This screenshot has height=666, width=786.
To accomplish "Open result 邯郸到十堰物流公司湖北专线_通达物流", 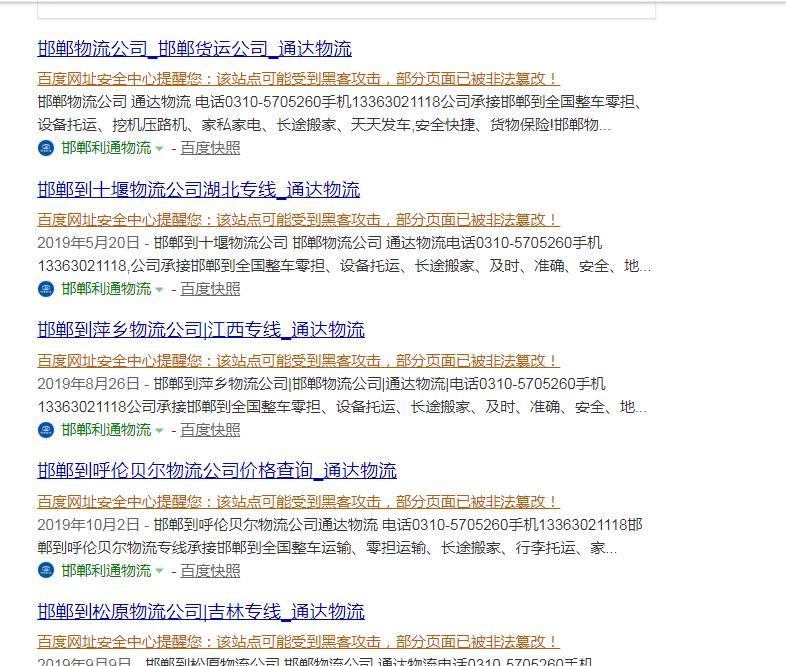I will point(199,189).
